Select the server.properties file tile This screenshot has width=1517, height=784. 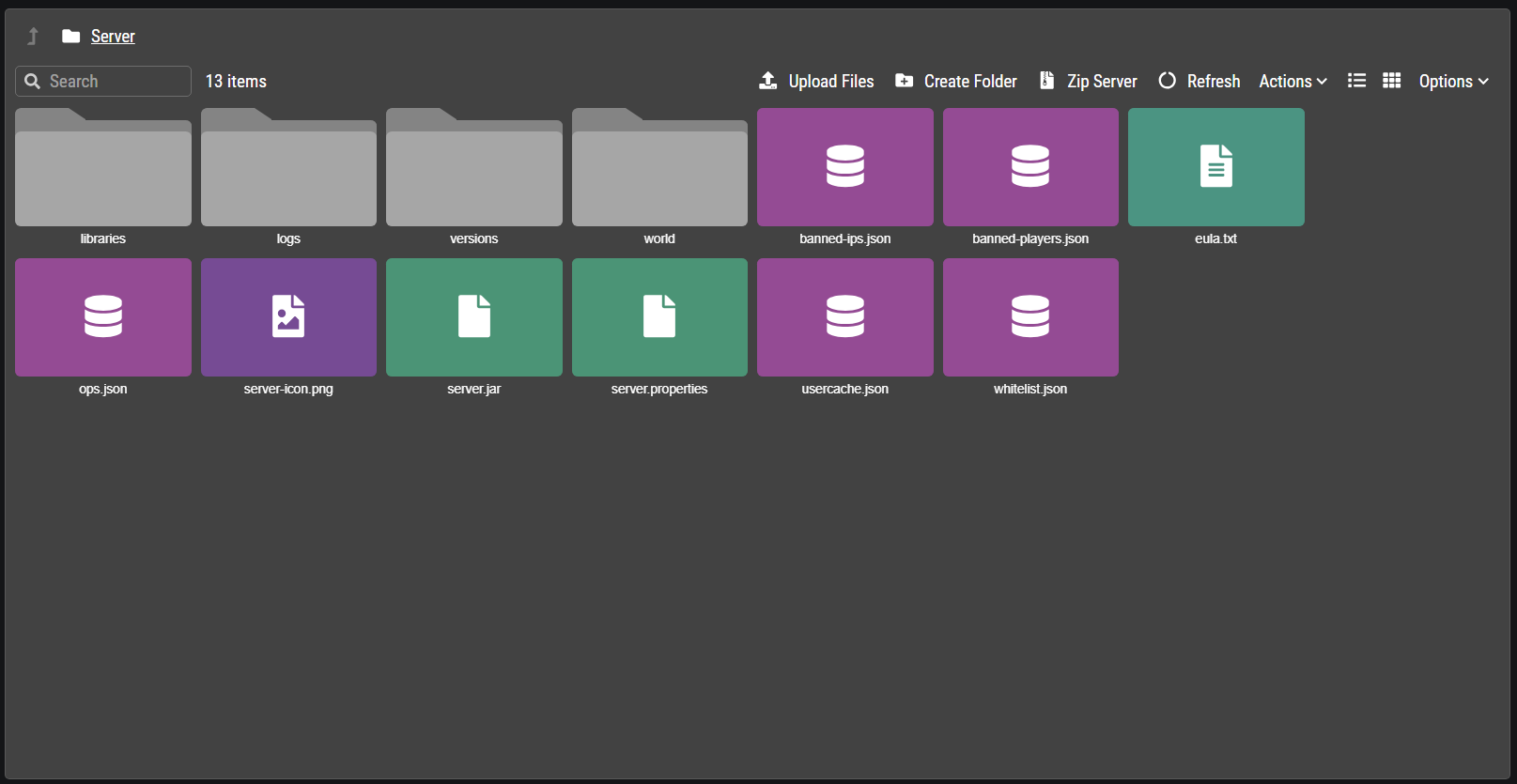659,317
